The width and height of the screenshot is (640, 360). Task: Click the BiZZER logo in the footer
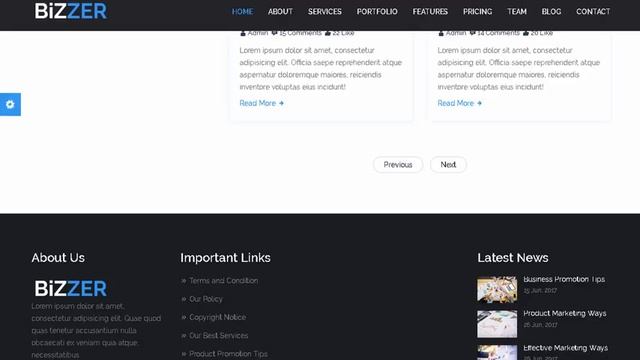(x=71, y=289)
